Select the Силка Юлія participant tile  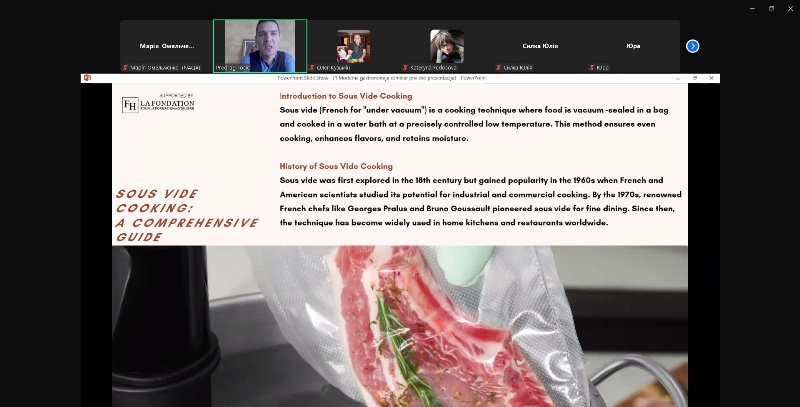pos(540,46)
